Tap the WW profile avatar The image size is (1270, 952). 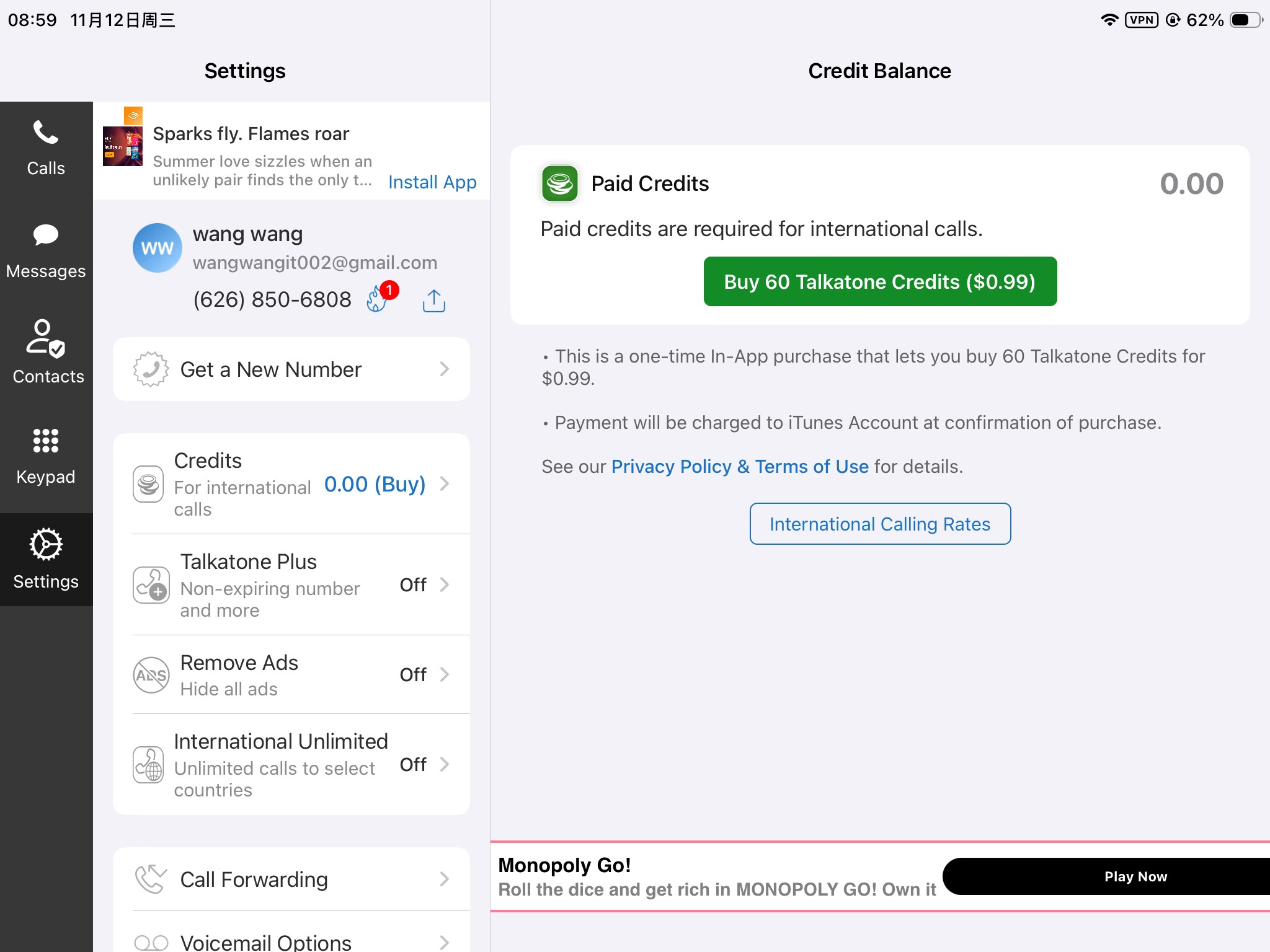click(157, 248)
